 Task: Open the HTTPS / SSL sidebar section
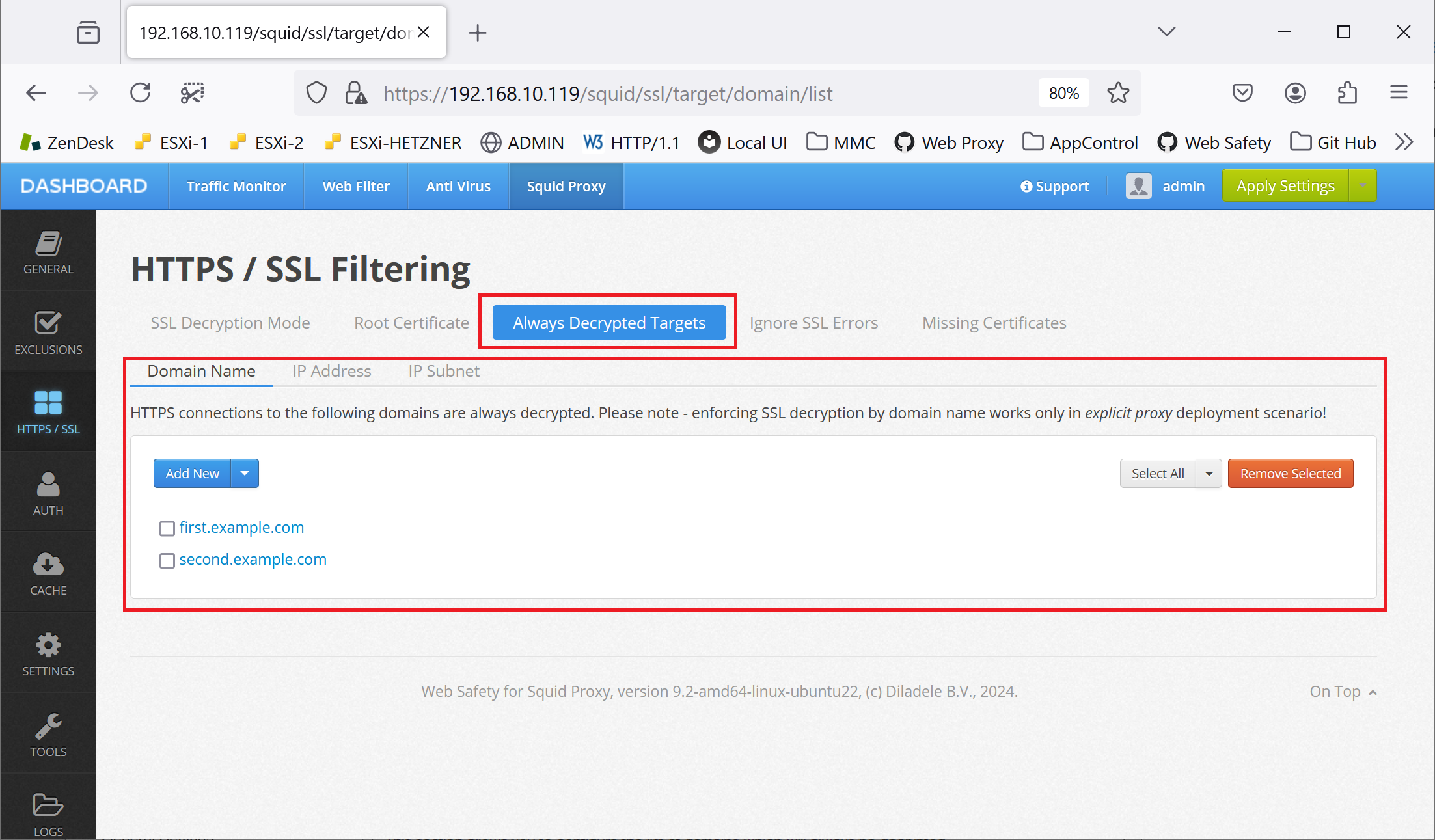coord(48,412)
